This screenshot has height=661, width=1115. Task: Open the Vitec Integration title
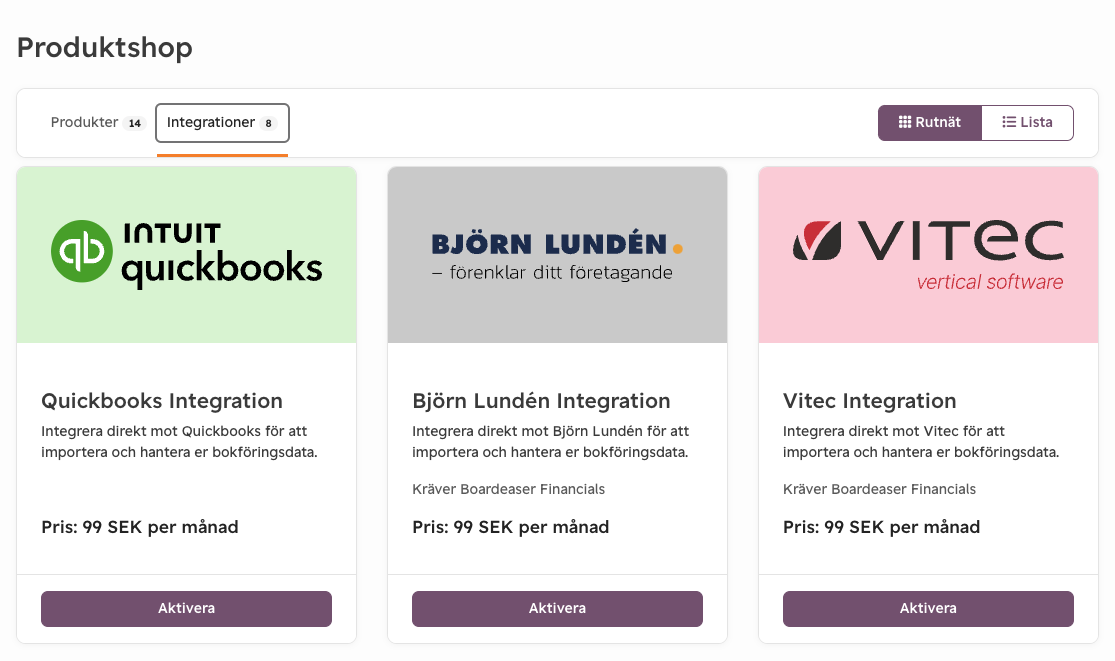point(869,401)
